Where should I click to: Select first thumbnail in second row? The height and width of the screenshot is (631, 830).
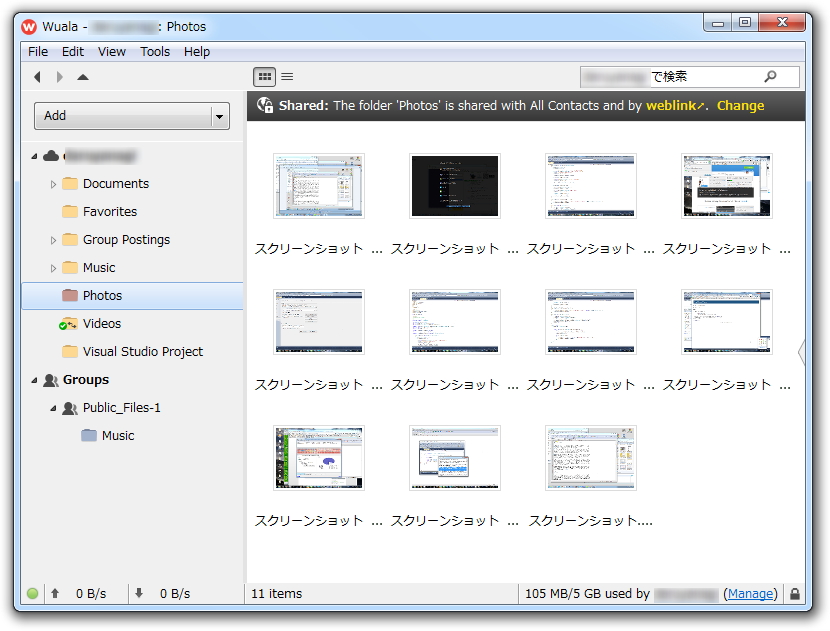click(319, 322)
